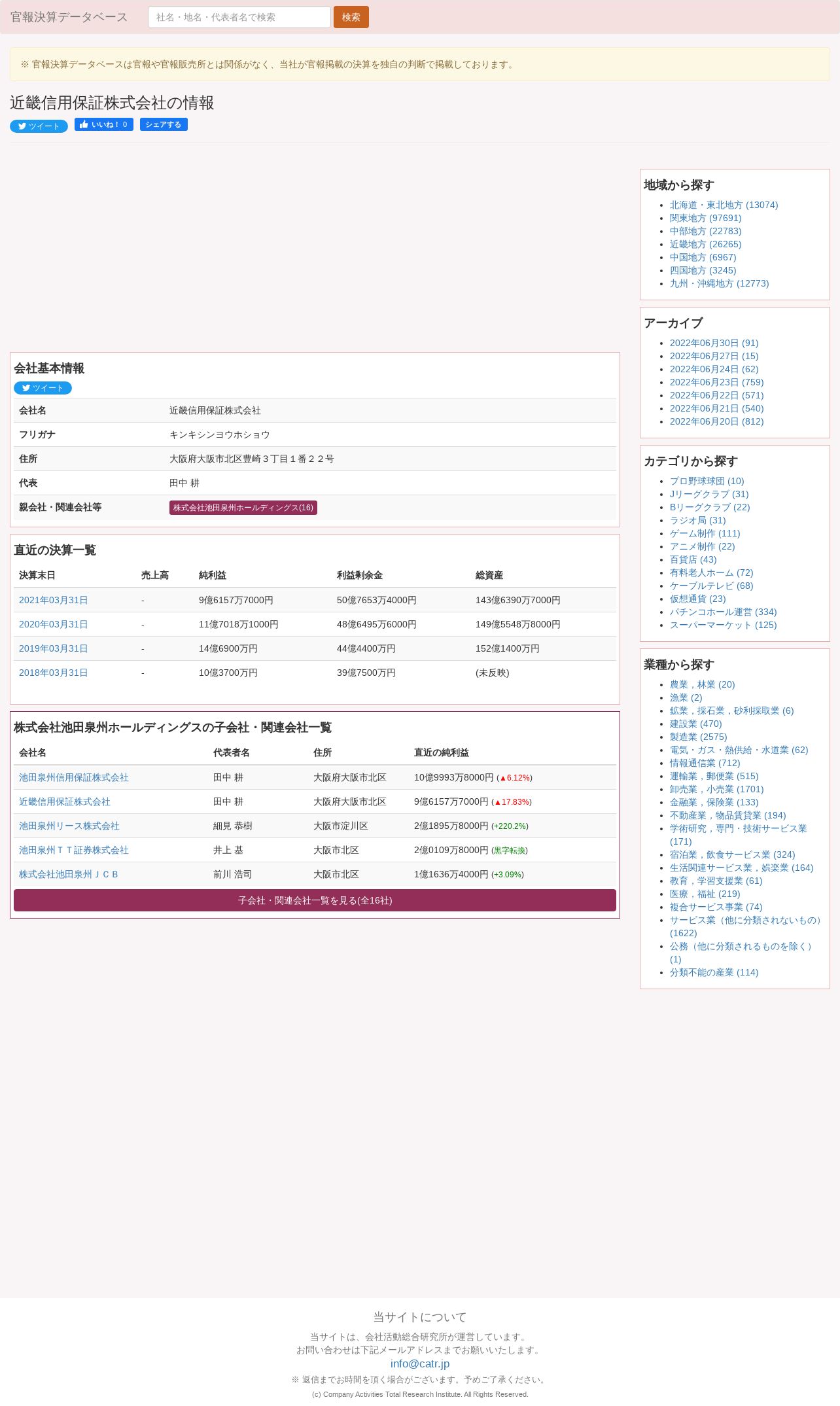840x1406 pixels.
Task: Open the 2021年03月31日 settlement link
Action: [x=54, y=600]
